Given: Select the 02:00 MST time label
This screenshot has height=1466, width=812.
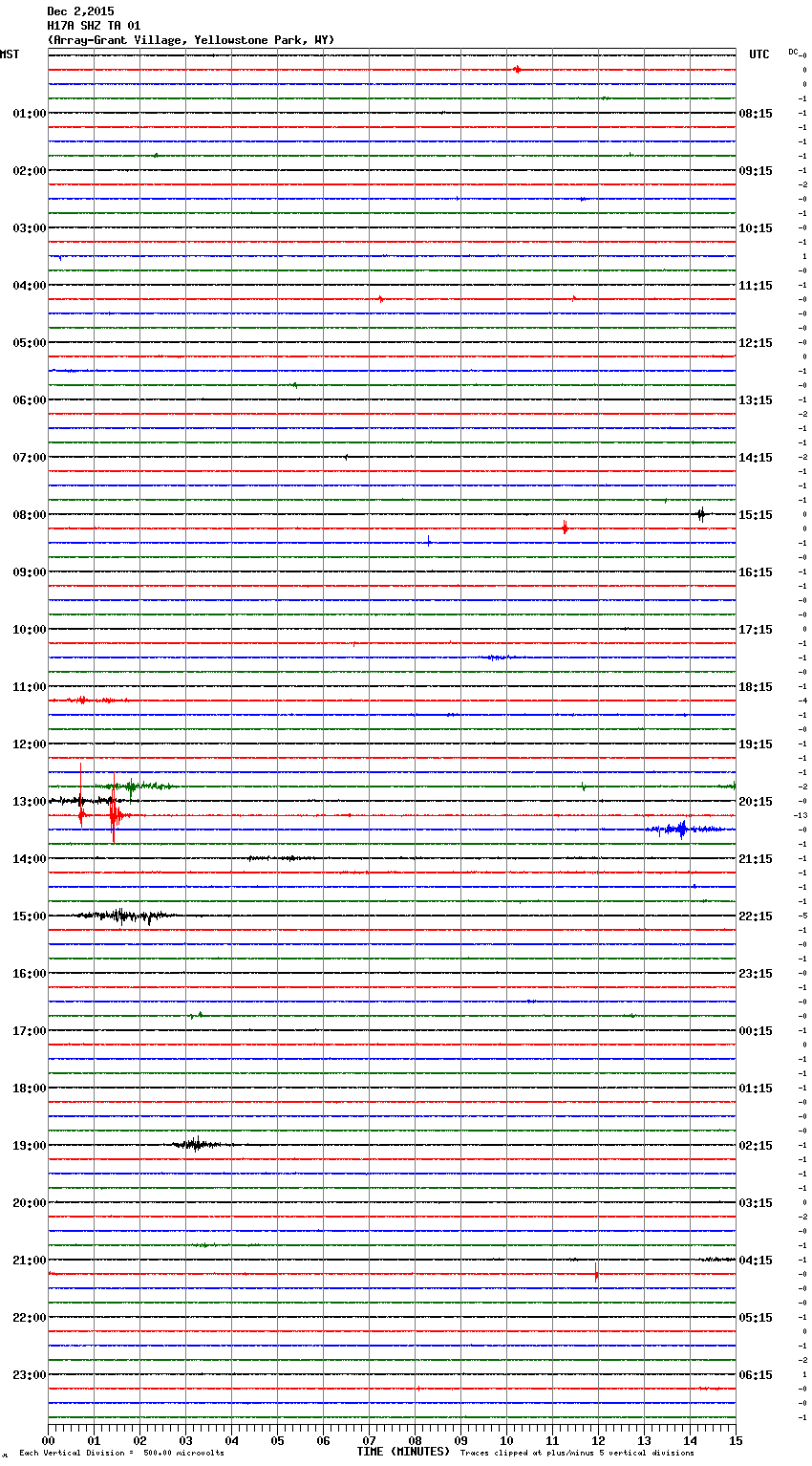Looking at the screenshot, I should click(30, 171).
